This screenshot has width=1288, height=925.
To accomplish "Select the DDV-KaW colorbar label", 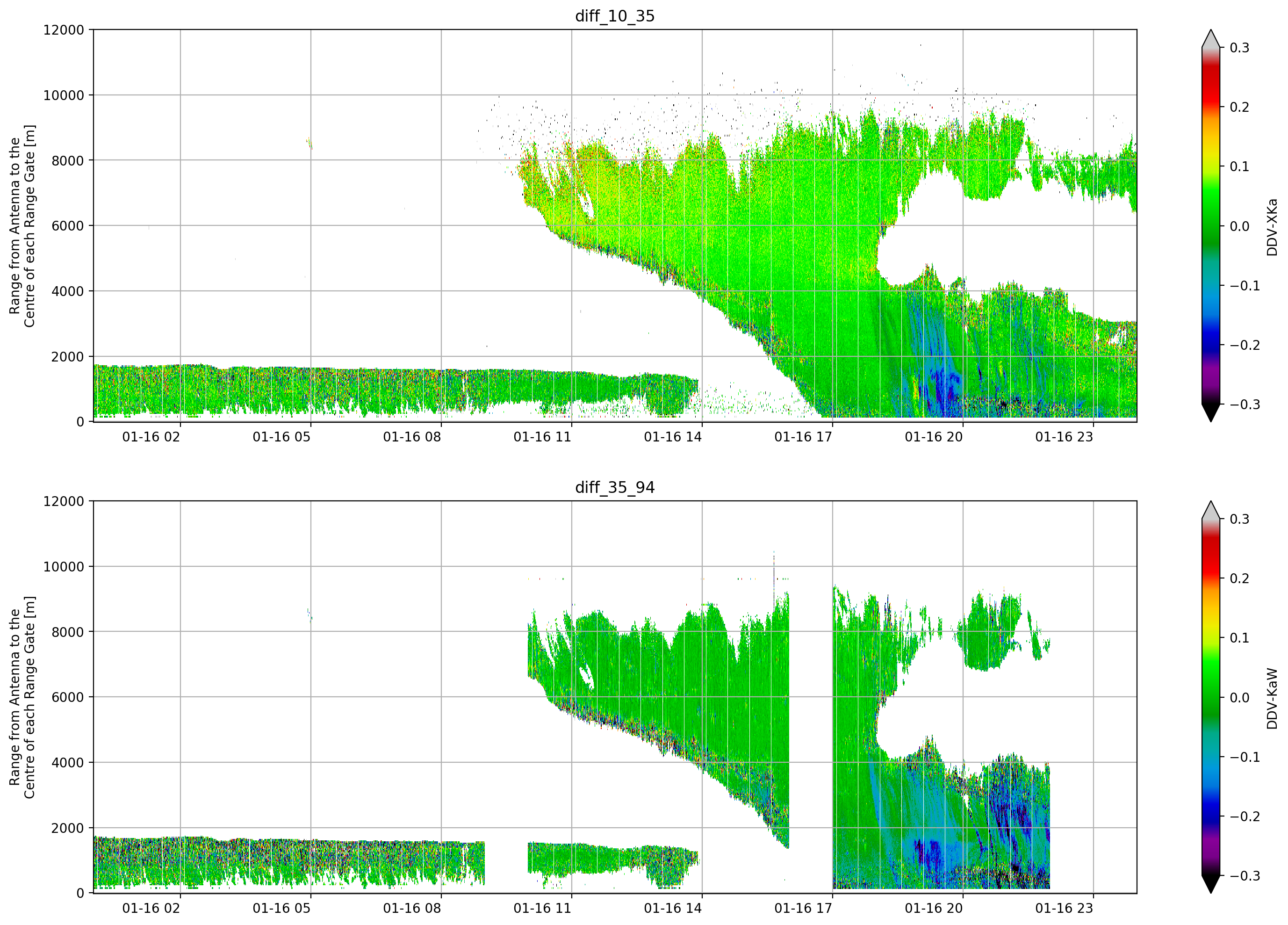I will pos(1272,698).
